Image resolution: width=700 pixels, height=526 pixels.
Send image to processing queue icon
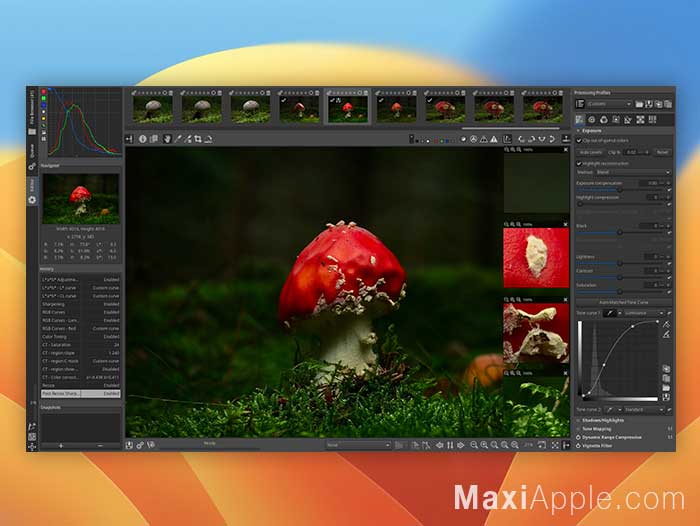(140, 445)
